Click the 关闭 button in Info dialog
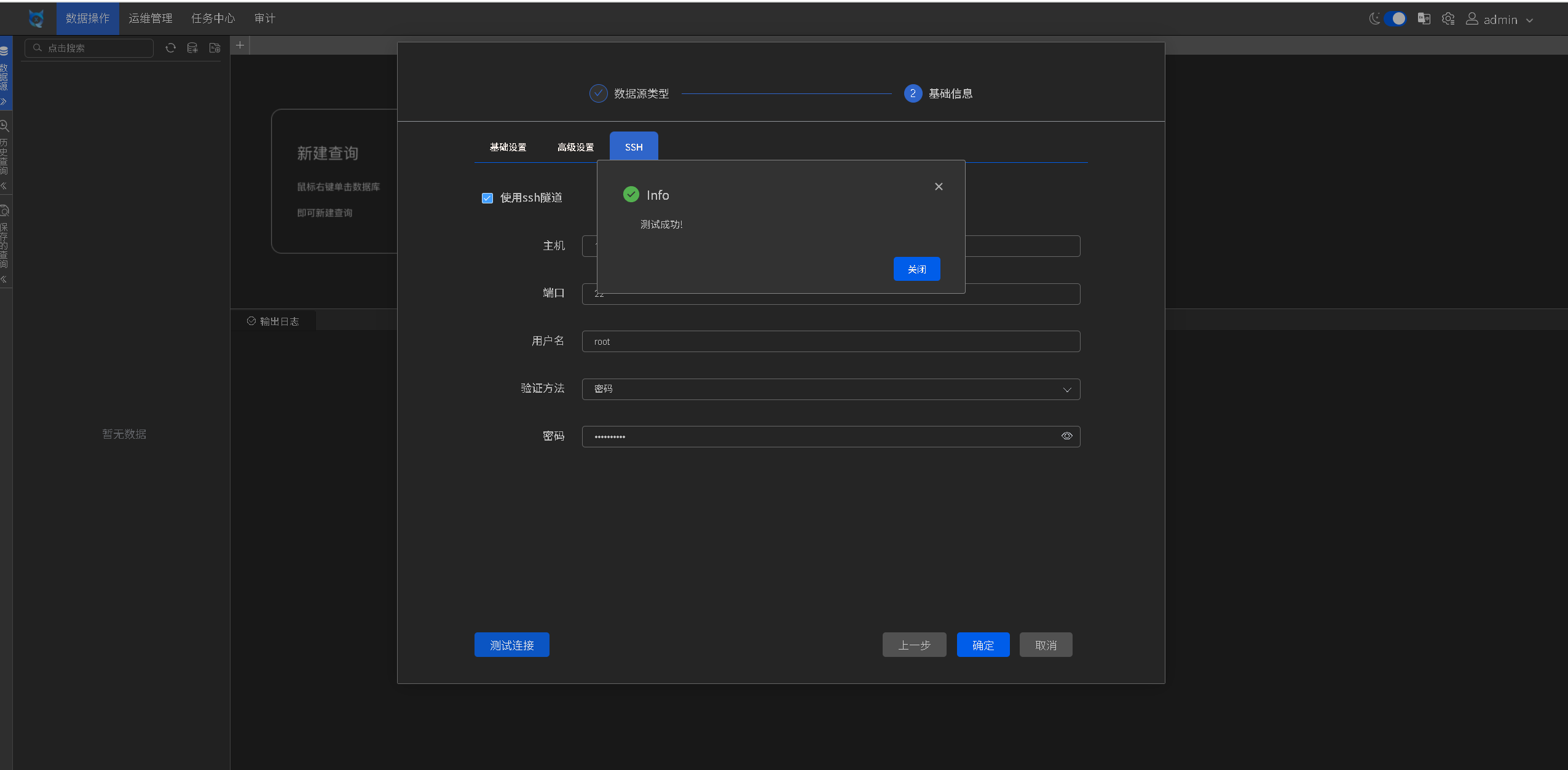The image size is (1568, 770). tap(916, 269)
